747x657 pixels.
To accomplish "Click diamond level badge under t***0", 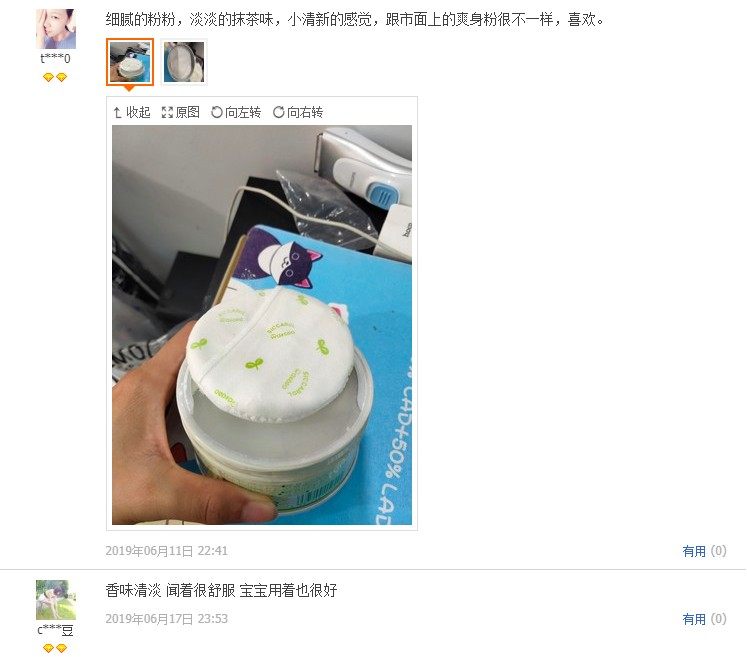I will pos(55,77).
